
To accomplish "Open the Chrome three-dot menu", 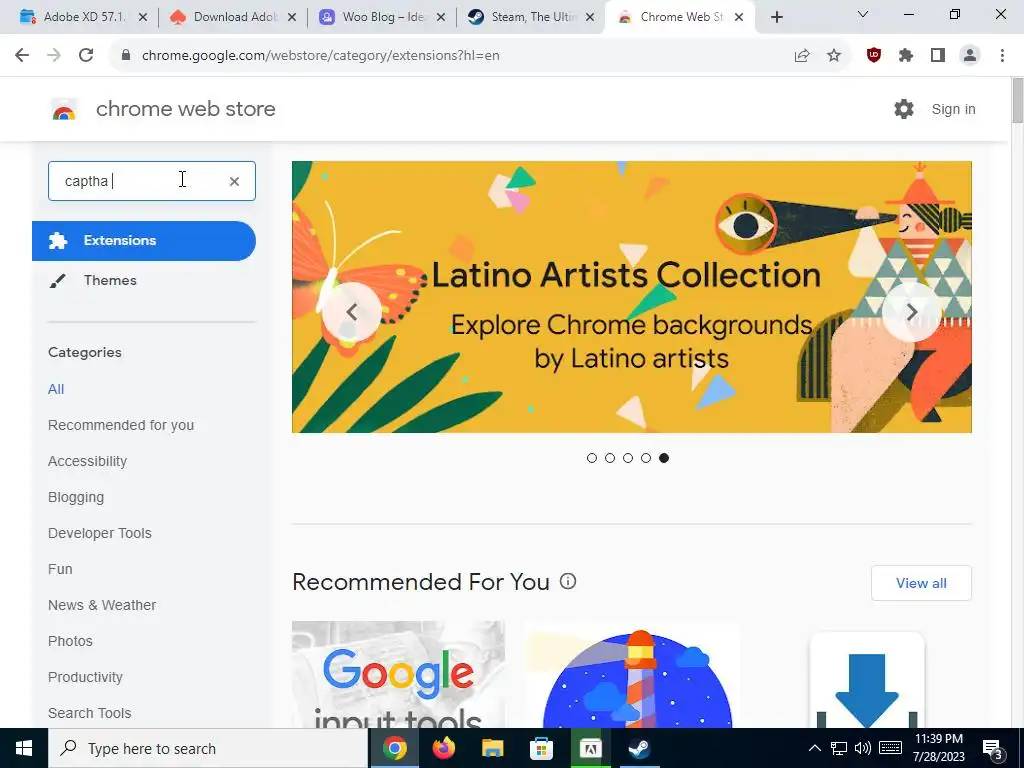I will click(x=1002, y=56).
